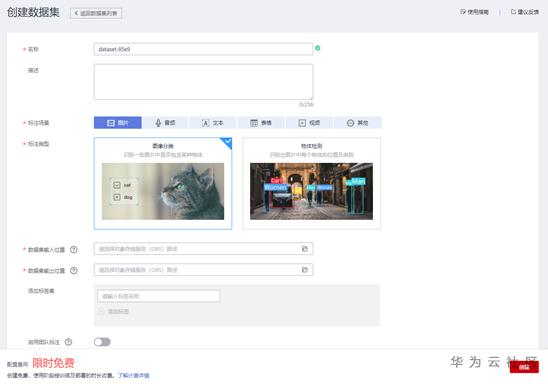Open the 建议反馈 feedback link

(524, 12)
